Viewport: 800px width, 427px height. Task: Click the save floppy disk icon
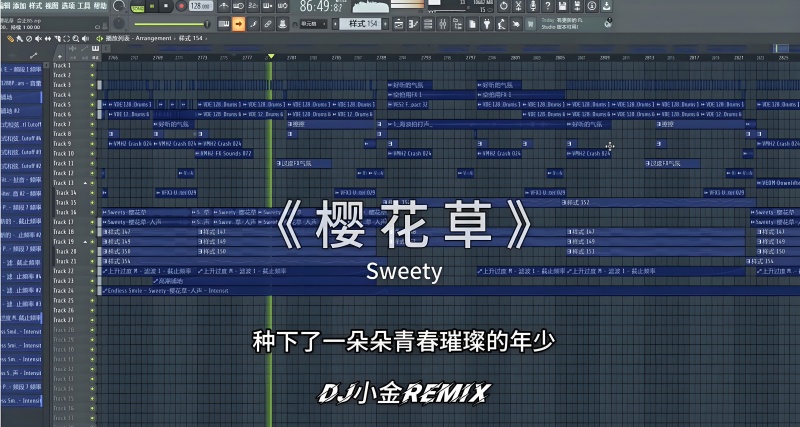tap(562, 6)
